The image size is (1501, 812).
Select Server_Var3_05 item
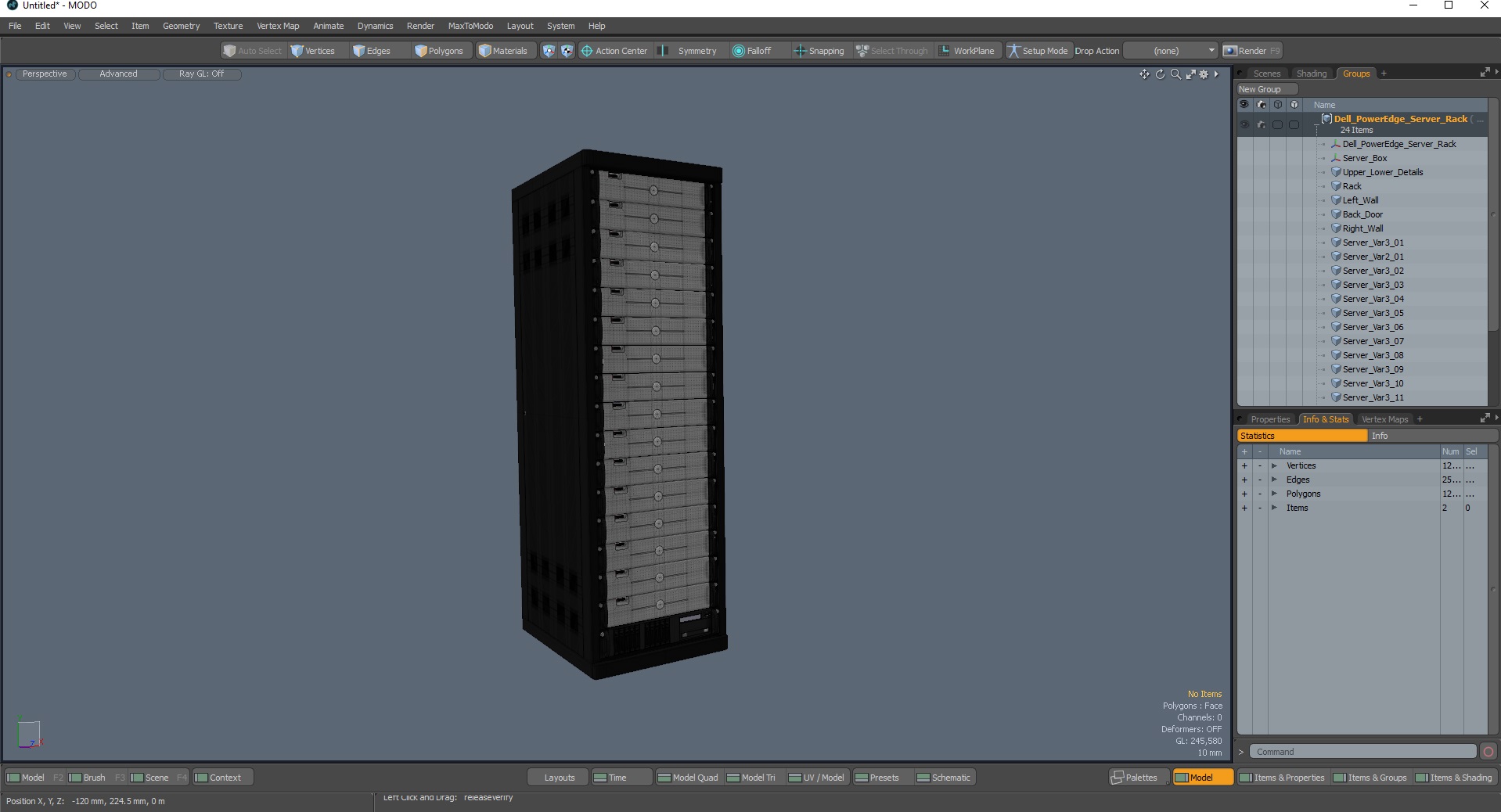1373,313
